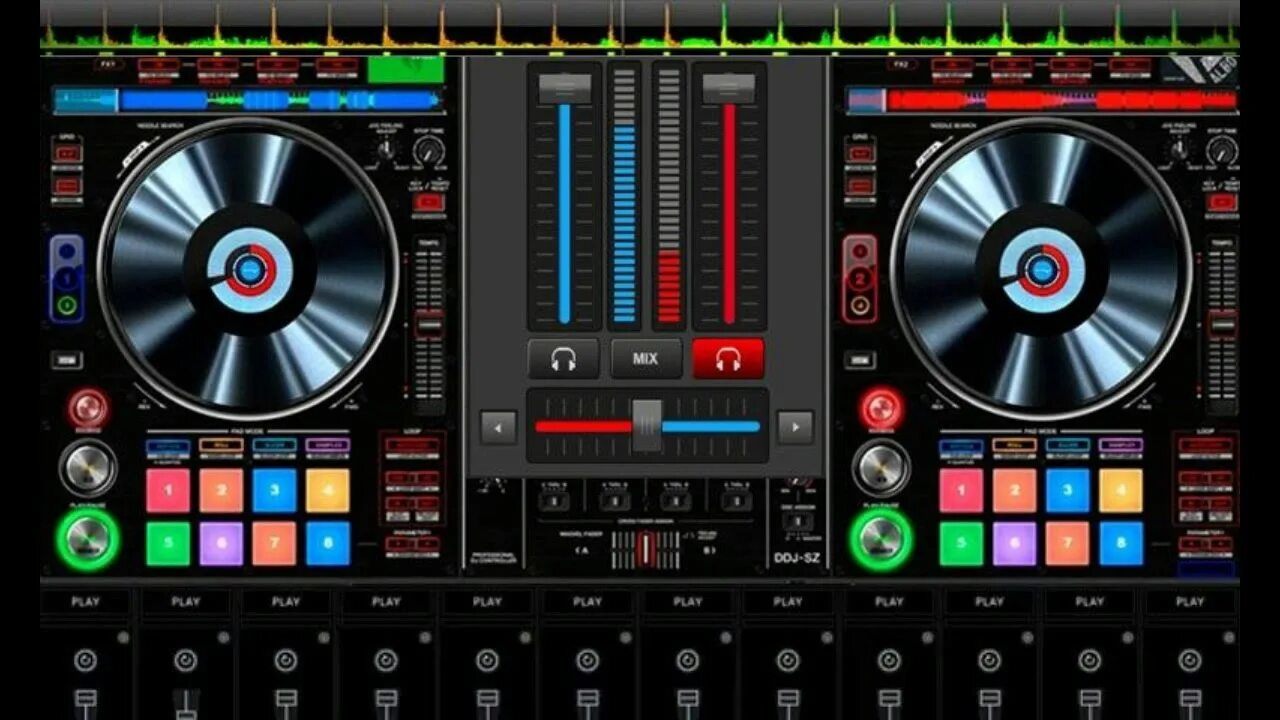Trigger left deck green pad 5
The height and width of the screenshot is (720, 1280).
168,544
